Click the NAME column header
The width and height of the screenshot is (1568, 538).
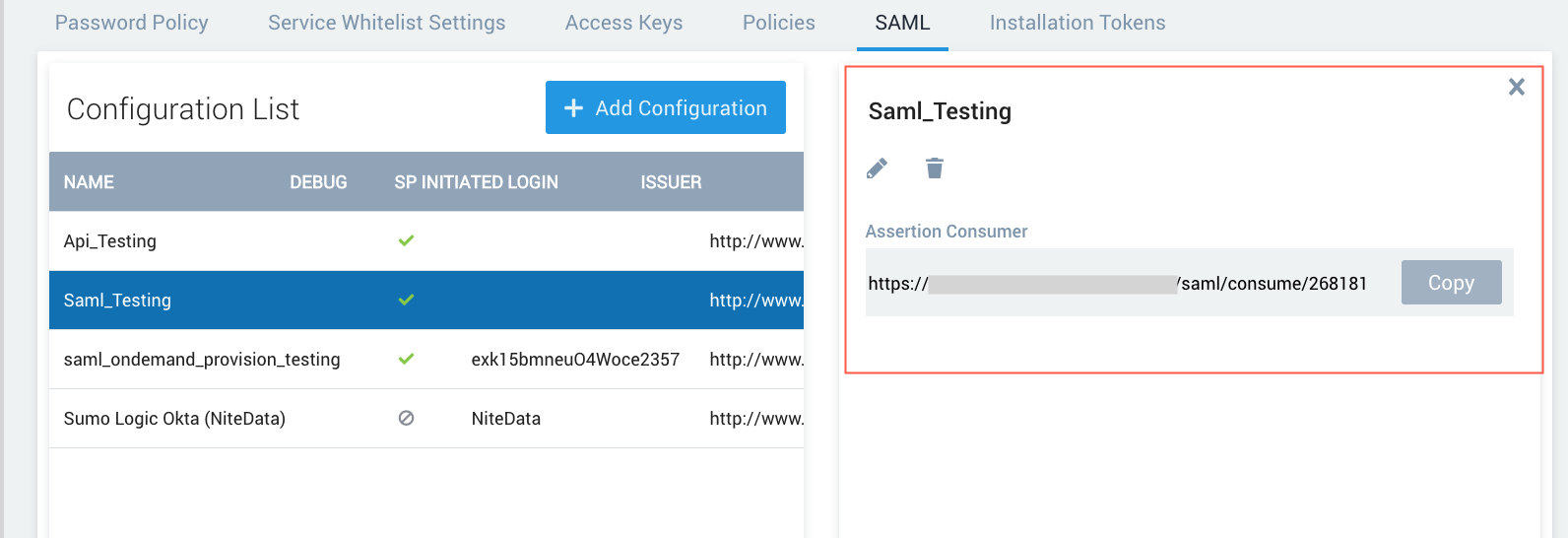(89, 182)
